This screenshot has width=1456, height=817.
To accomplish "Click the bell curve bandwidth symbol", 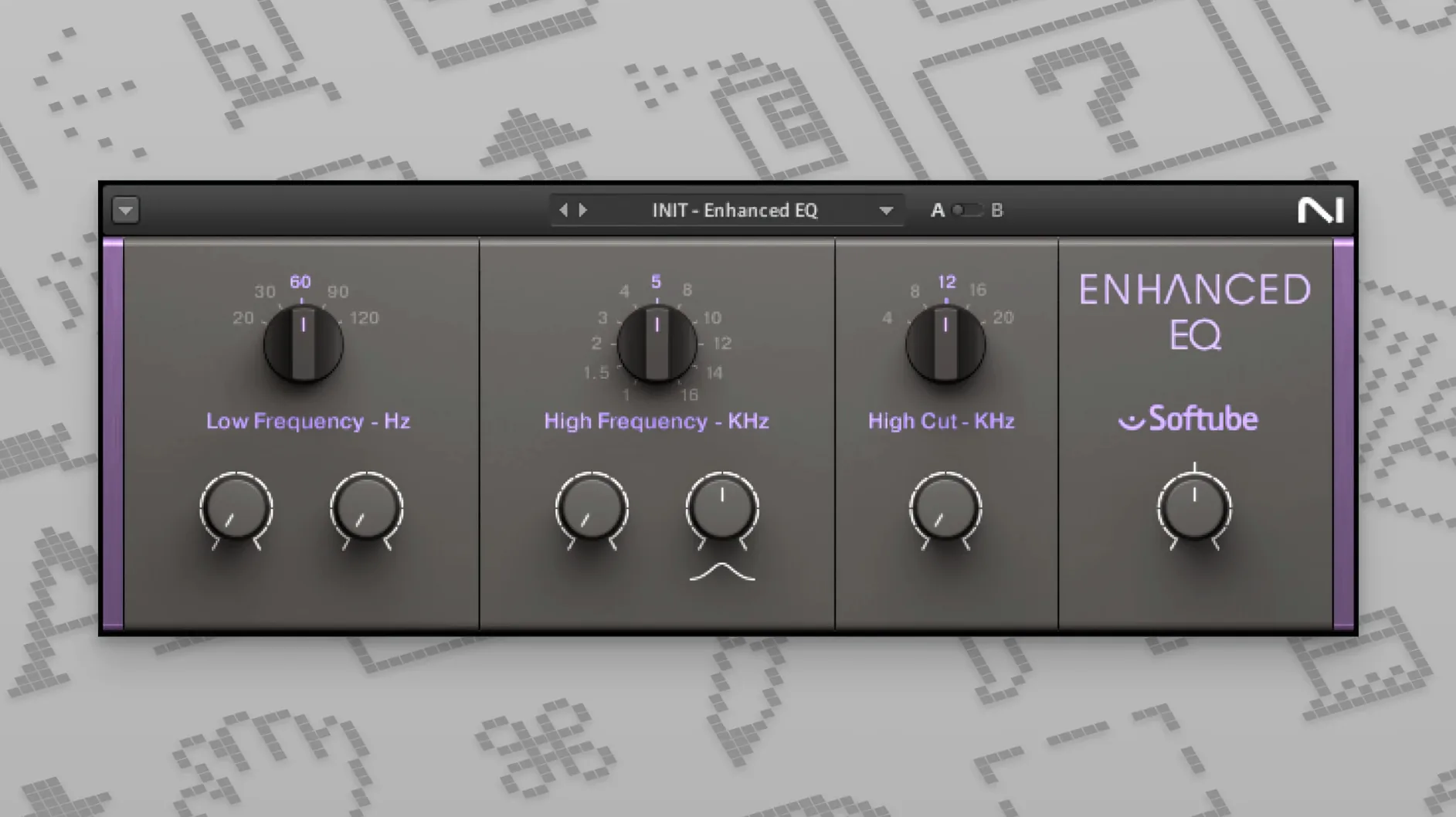I will pos(722,572).
